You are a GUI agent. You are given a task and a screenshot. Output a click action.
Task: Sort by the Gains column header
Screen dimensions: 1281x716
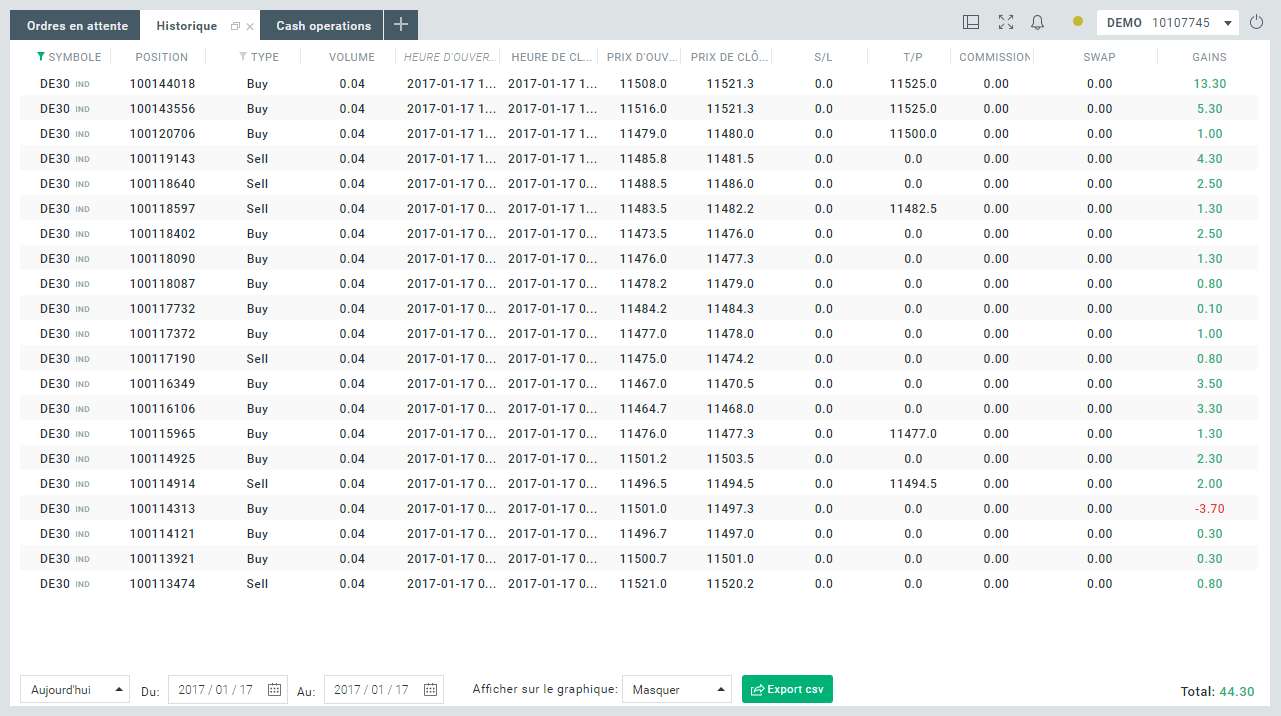tap(1209, 57)
